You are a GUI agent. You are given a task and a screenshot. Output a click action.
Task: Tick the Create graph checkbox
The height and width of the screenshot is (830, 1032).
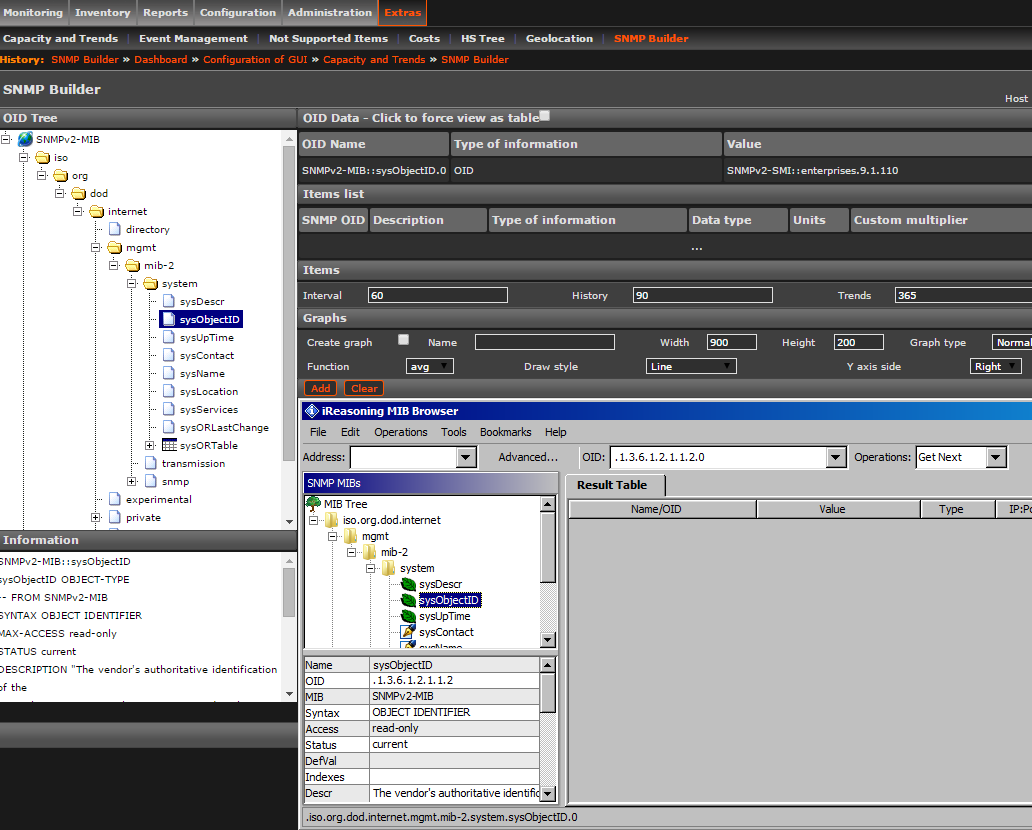(x=404, y=340)
